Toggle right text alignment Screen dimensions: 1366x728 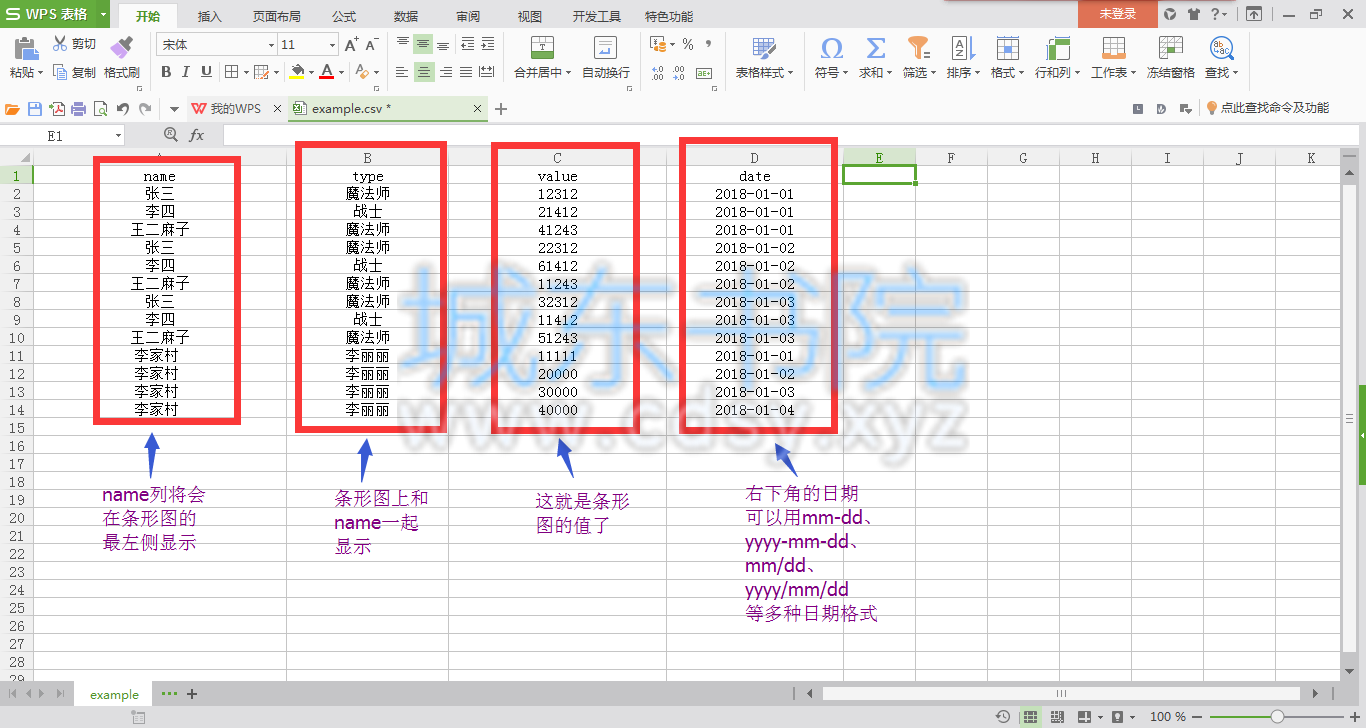(x=445, y=72)
